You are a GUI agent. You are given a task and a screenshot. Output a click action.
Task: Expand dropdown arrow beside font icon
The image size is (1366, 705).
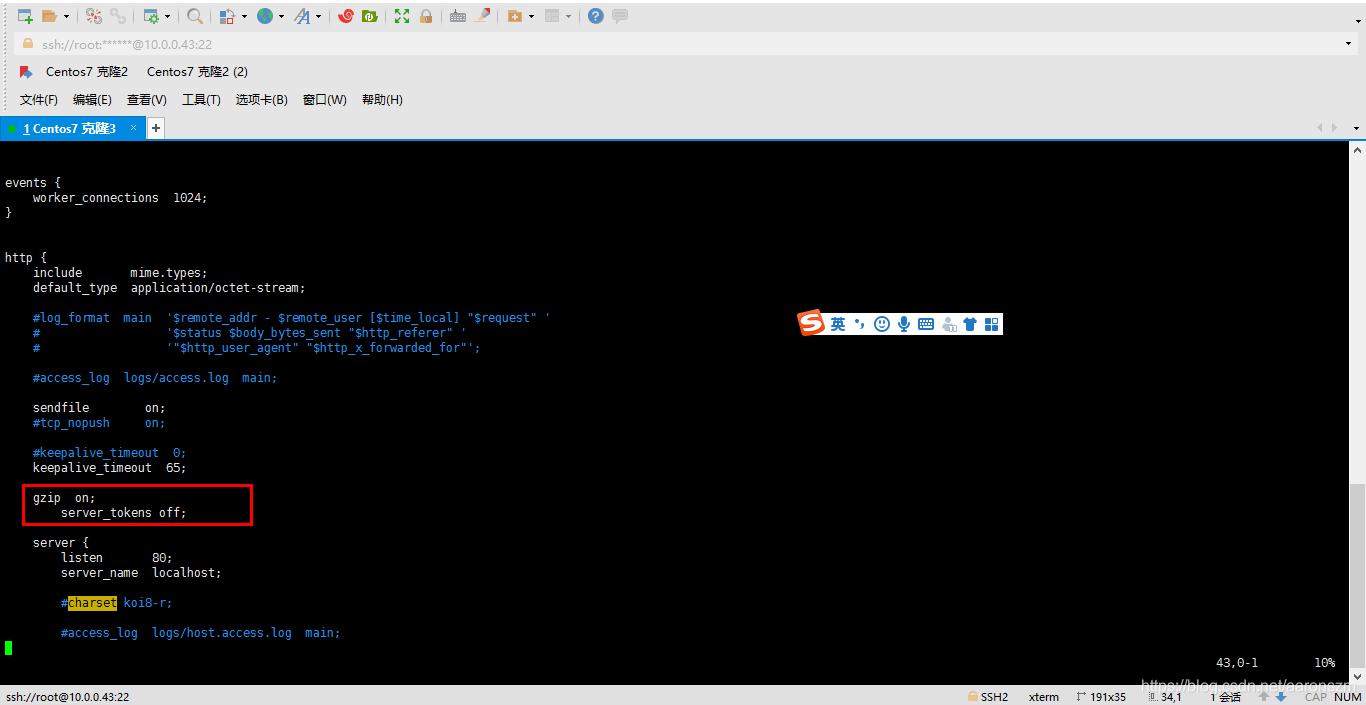pyautogui.click(x=319, y=16)
